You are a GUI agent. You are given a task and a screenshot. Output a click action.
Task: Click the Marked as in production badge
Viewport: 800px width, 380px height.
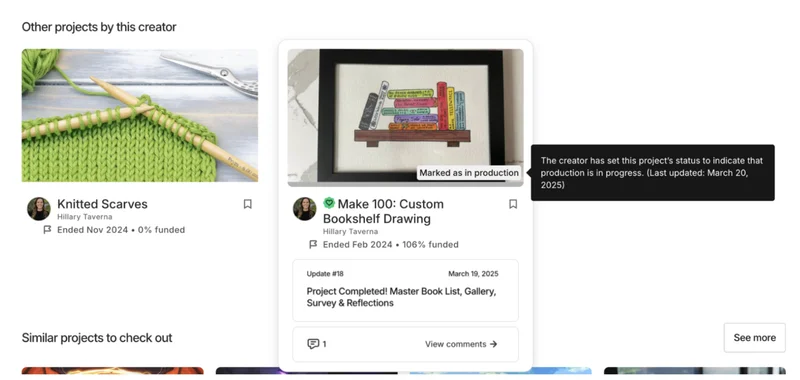pos(469,173)
